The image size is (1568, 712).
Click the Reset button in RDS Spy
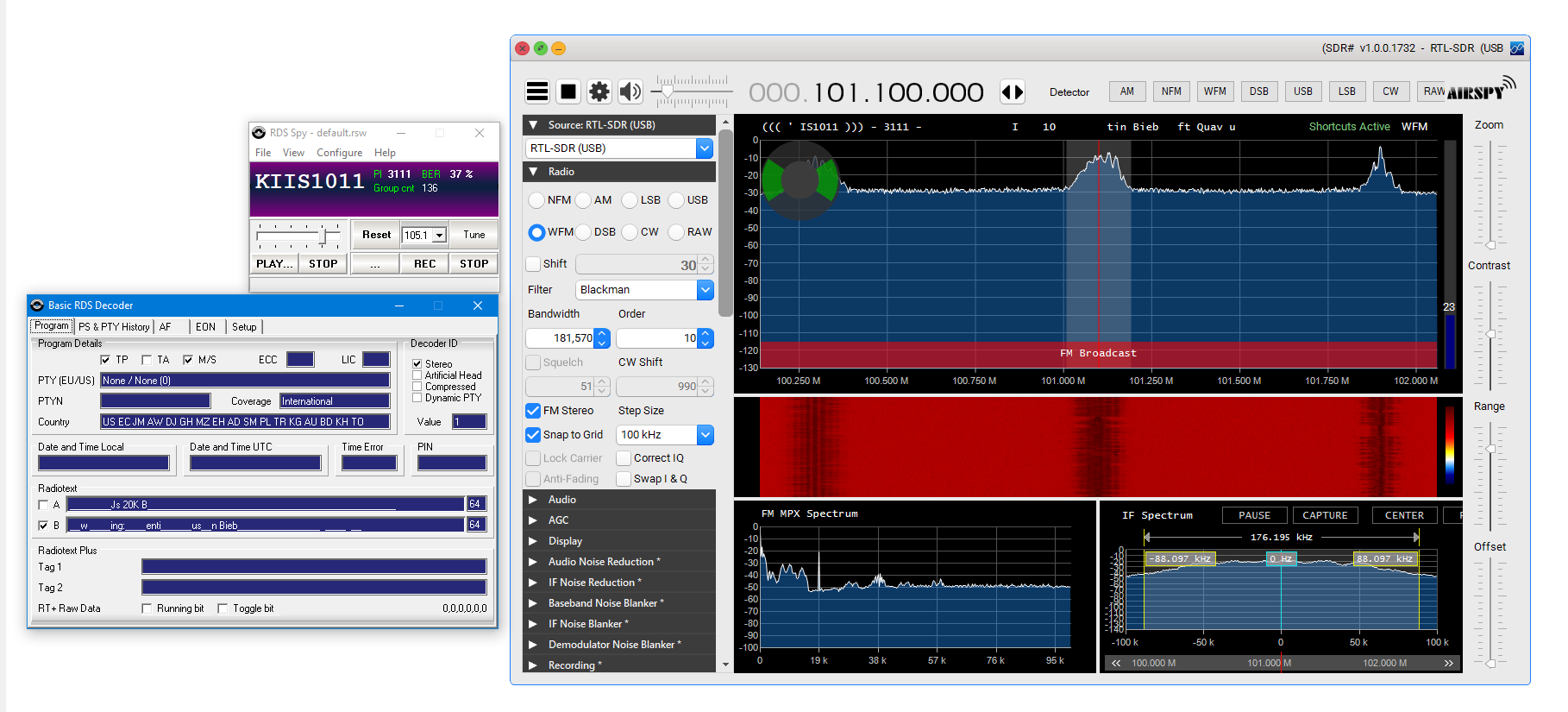coord(376,235)
